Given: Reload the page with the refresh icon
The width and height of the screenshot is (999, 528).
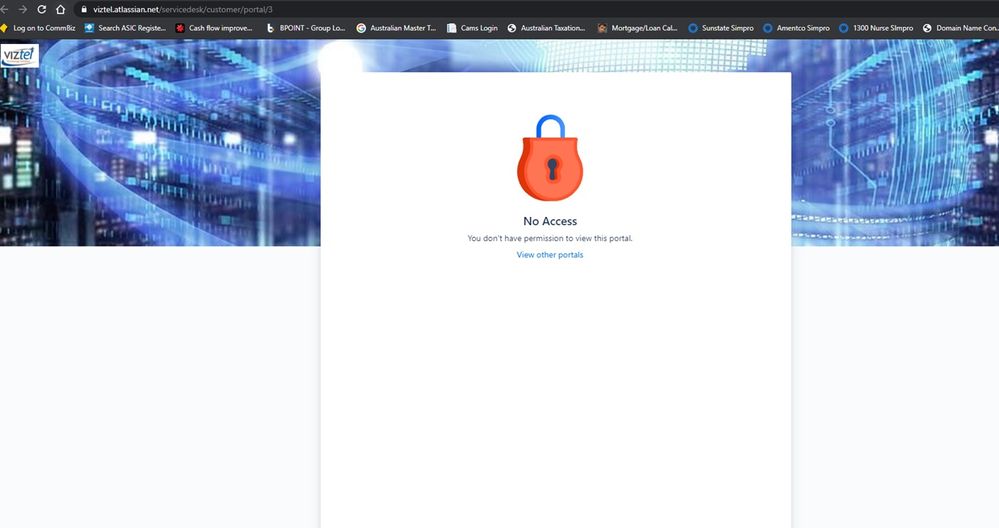Looking at the screenshot, I should [41, 10].
